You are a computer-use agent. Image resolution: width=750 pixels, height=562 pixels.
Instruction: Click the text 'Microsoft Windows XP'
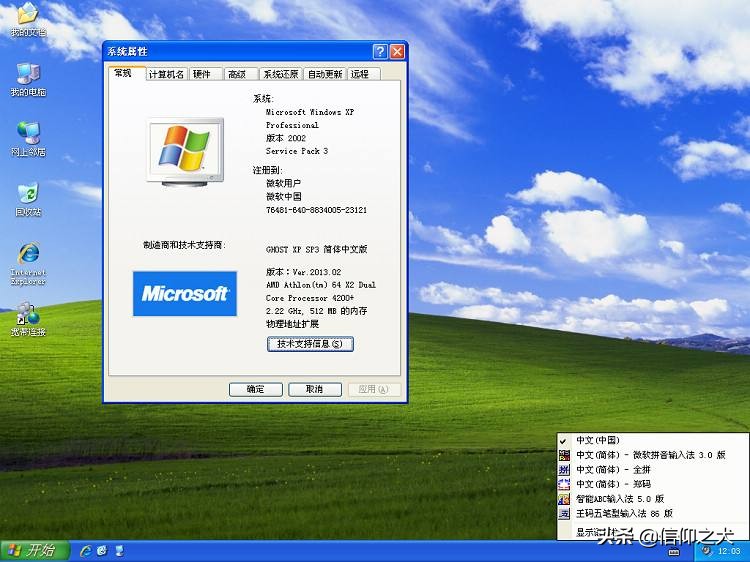pos(310,112)
